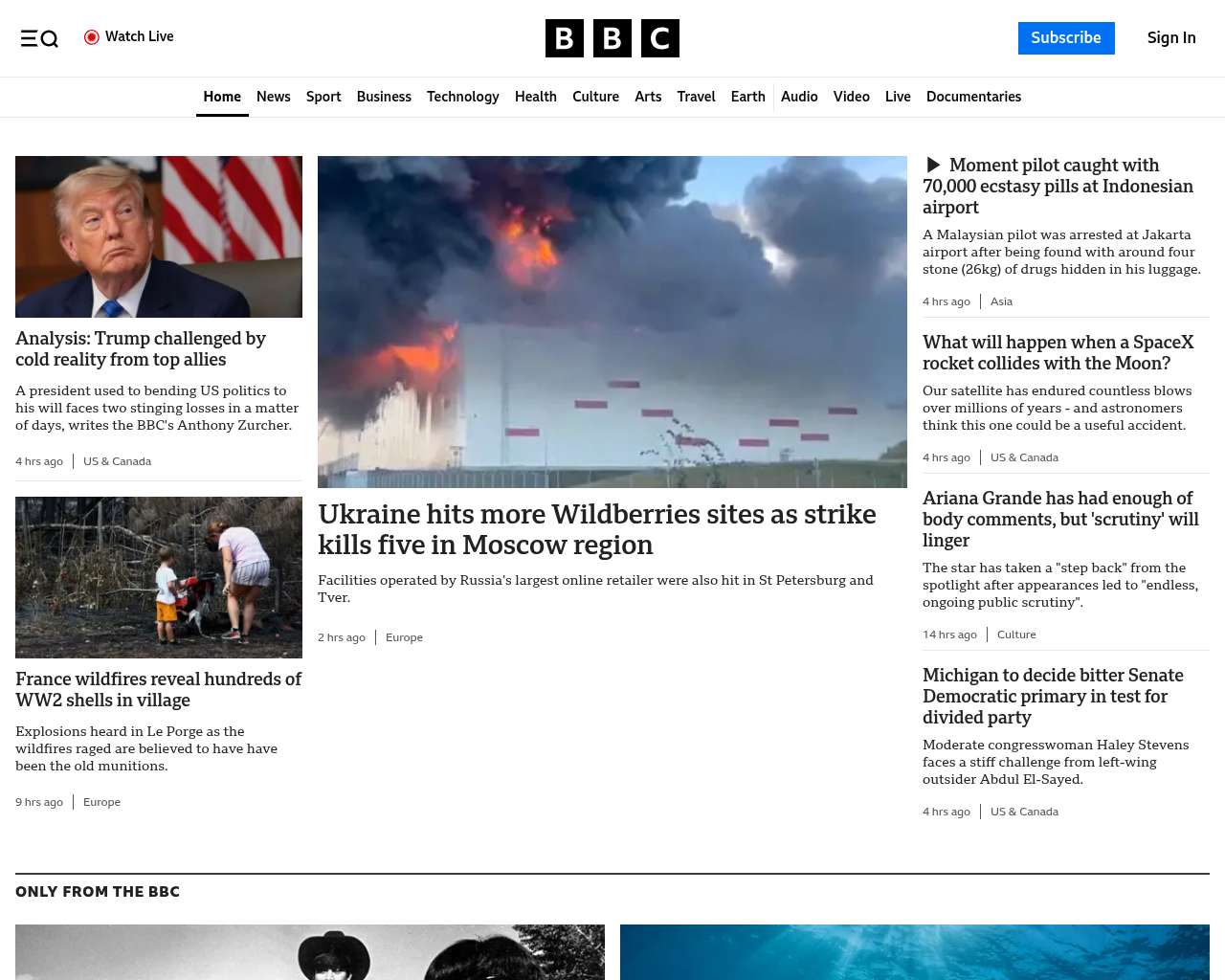Select the Health tab

click(x=536, y=97)
